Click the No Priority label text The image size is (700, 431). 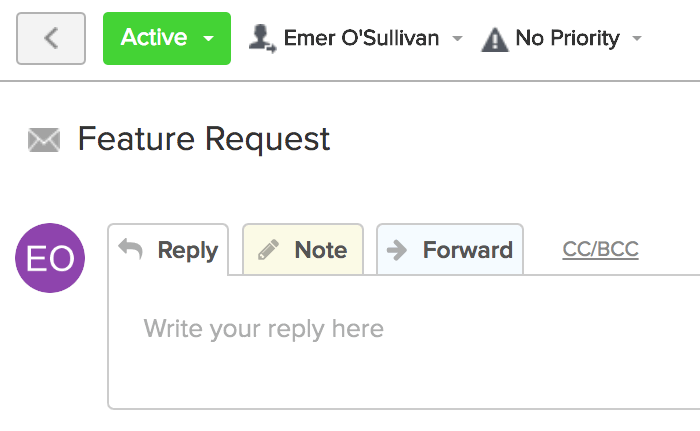(567, 38)
